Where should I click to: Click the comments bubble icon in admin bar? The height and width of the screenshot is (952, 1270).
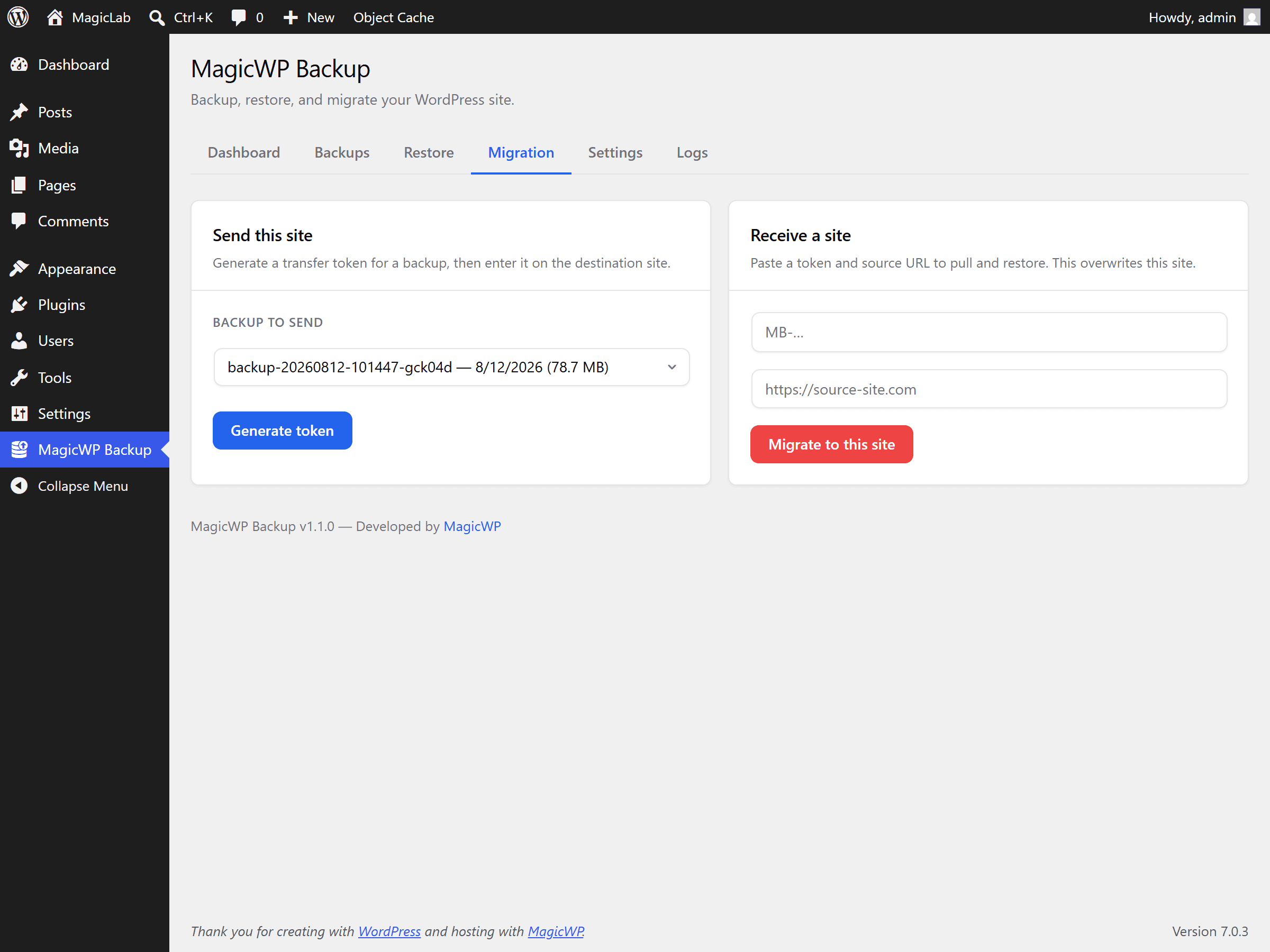click(238, 17)
